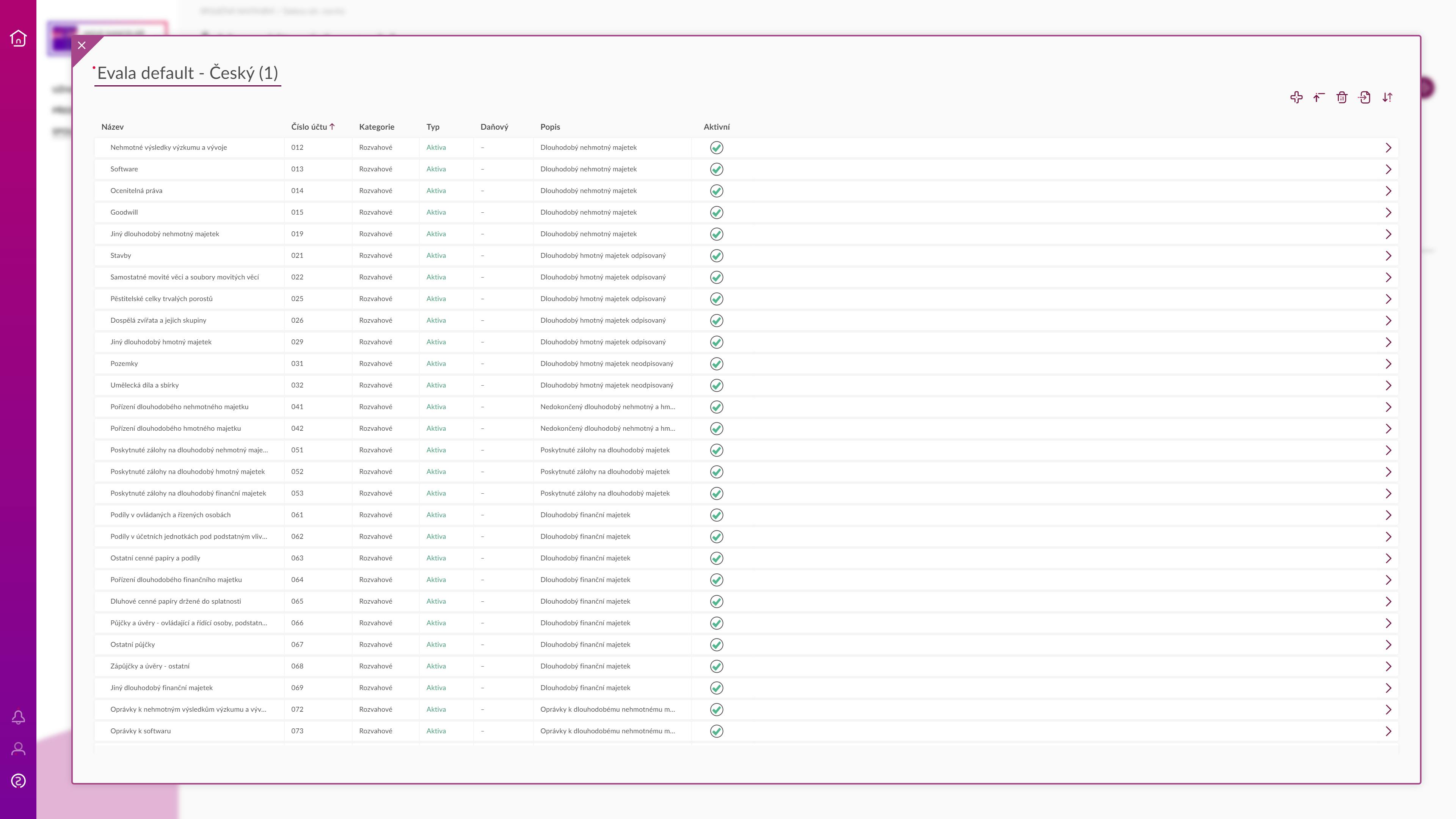Toggle active checkmark for Pozemky row
This screenshot has width=1456, height=819.
[717, 364]
